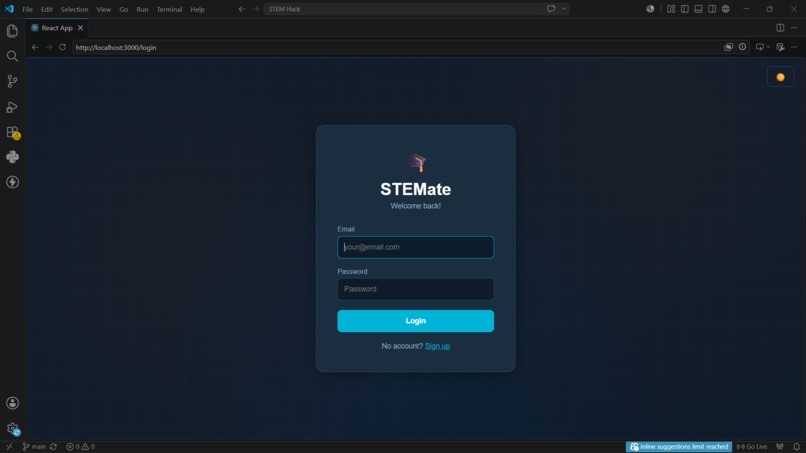Click the open-in-window icon in URL bar
806x453 pixels.
pos(728,47)
